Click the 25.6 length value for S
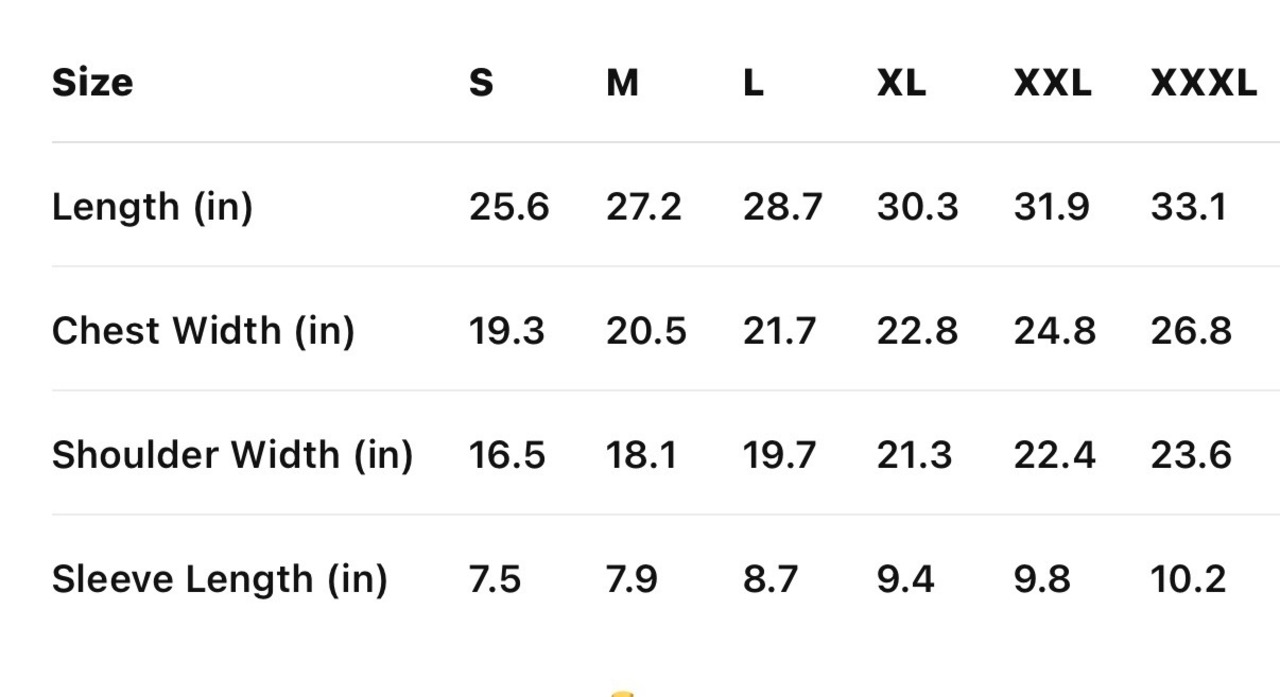The image size is (1280, 697). coord(509,207)
